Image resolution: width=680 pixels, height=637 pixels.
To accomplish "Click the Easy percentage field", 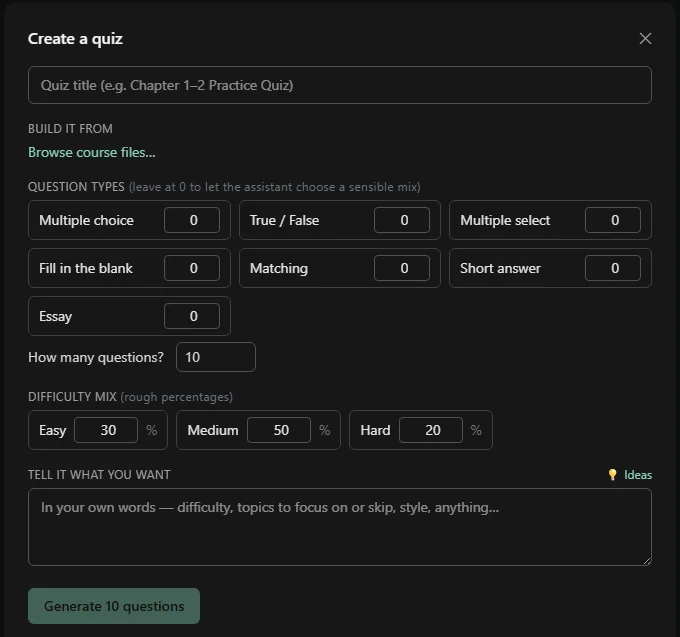I will pos(106,430).
